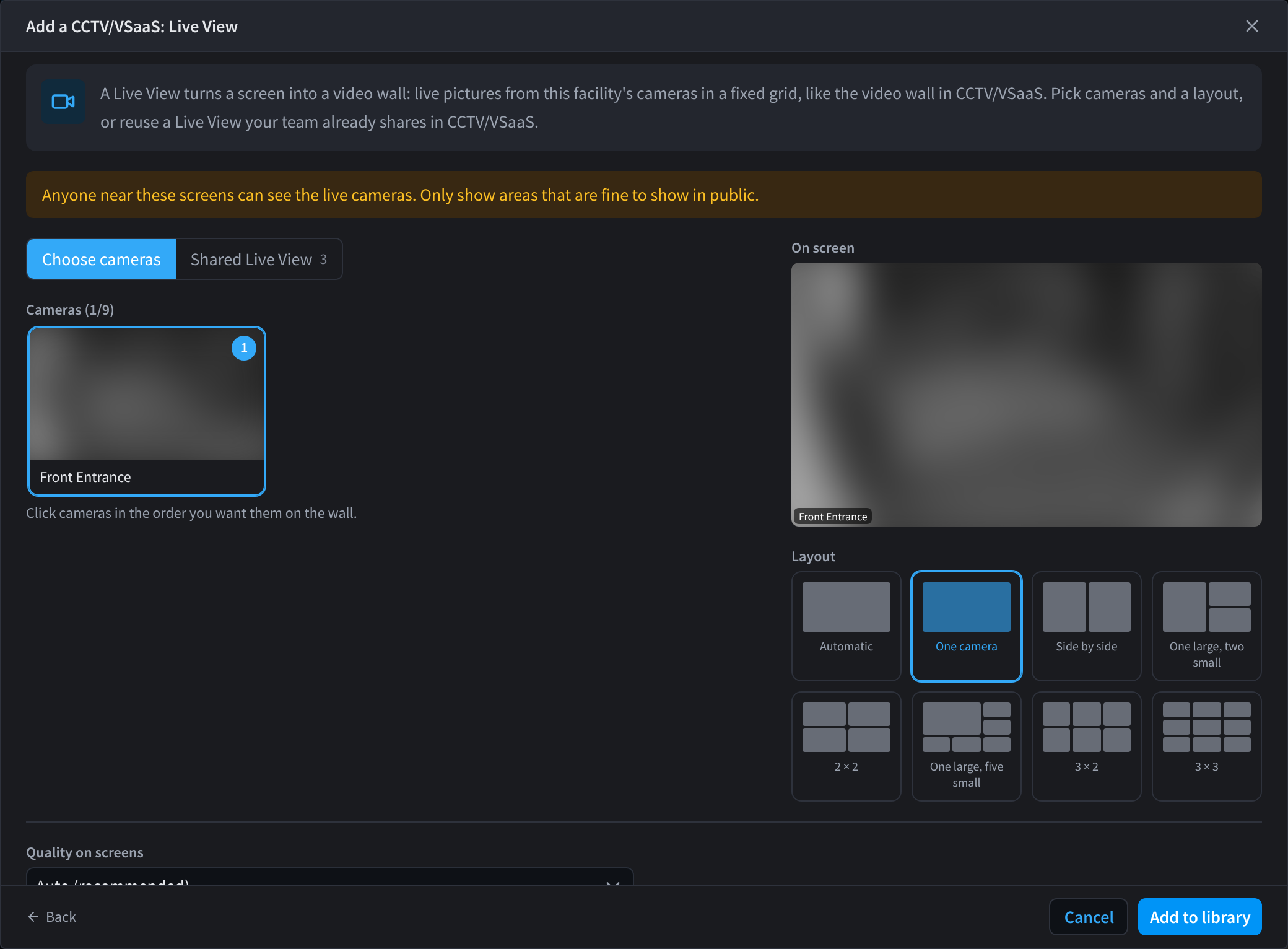Click the On screen preview image
This screenshot has height=949, width=1288.
tap(1026, 395)
